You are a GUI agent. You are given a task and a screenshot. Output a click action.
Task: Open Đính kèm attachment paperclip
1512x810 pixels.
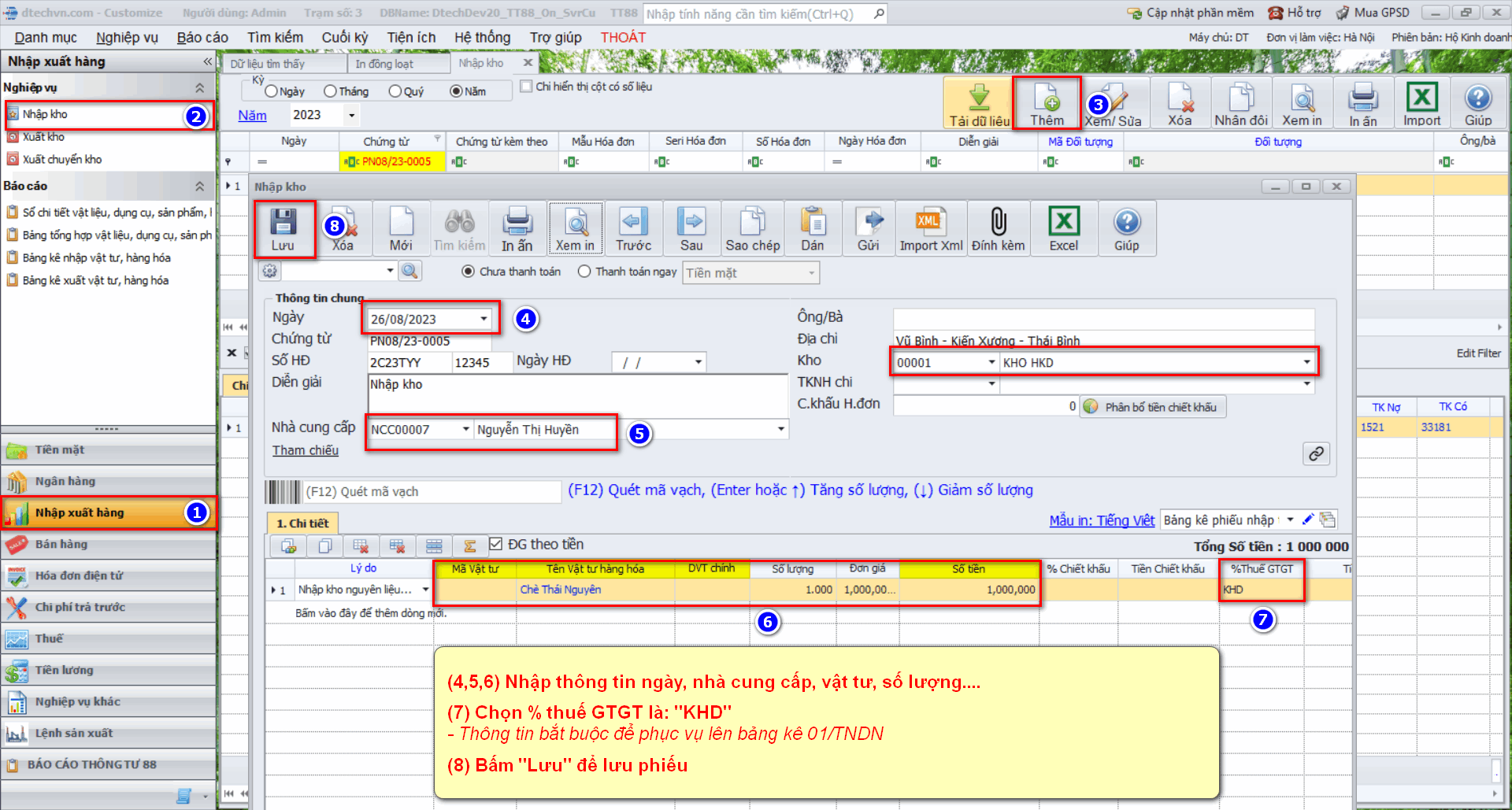click(x=998, y=228)
